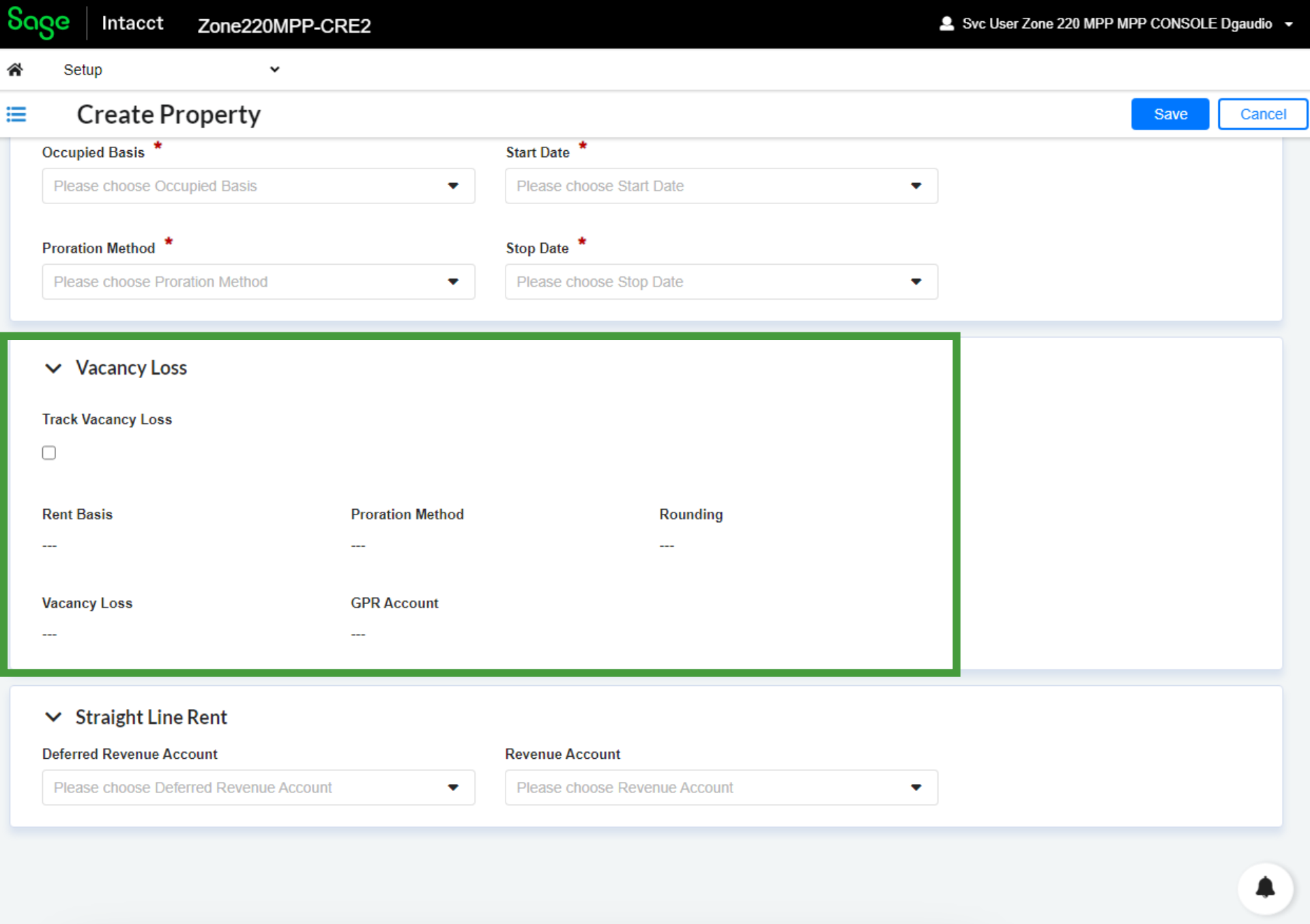
Task: Cancel property creation
Action: coord(1263,114)
